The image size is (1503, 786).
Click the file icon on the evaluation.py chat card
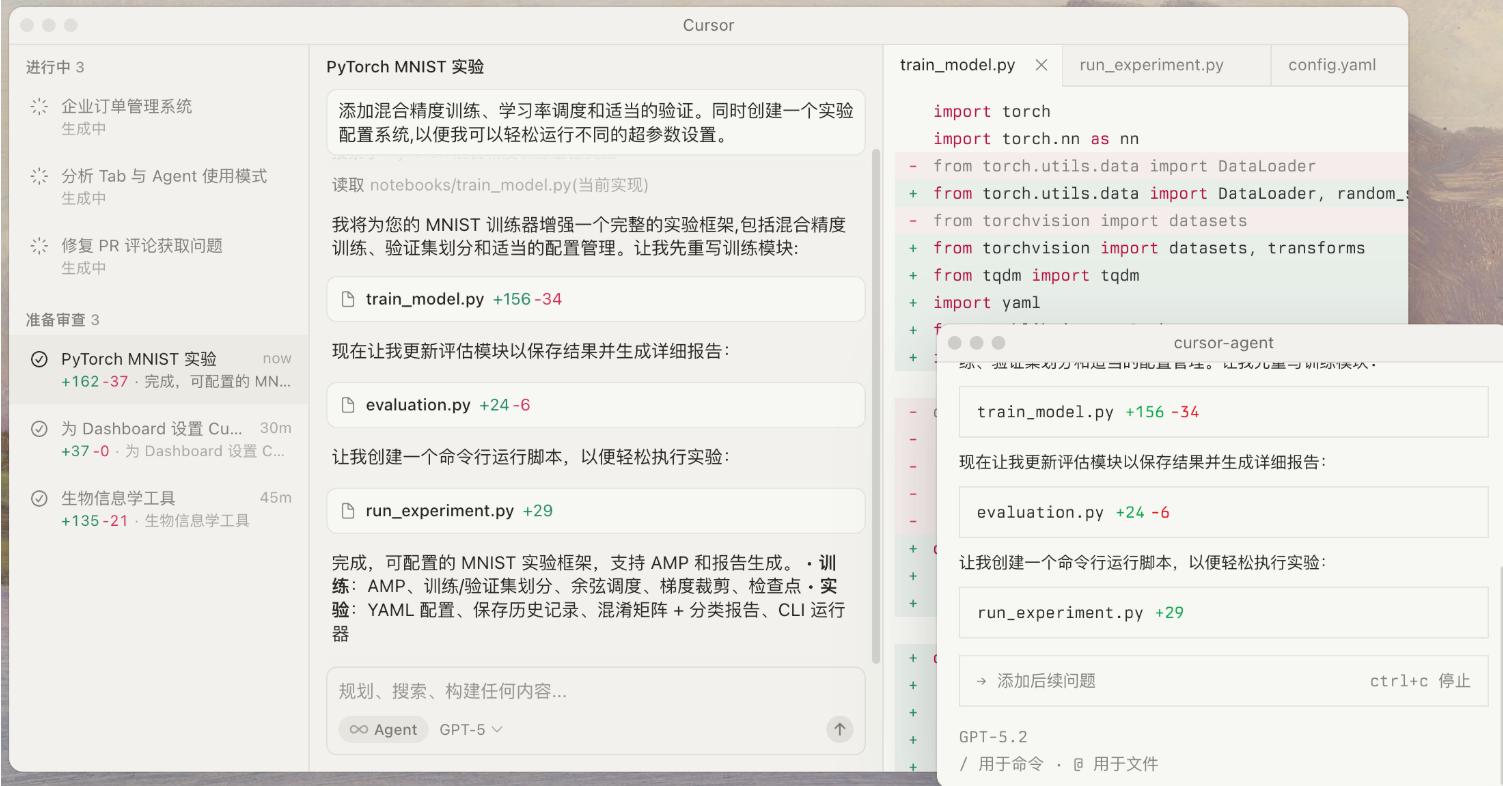click(348, 405)
